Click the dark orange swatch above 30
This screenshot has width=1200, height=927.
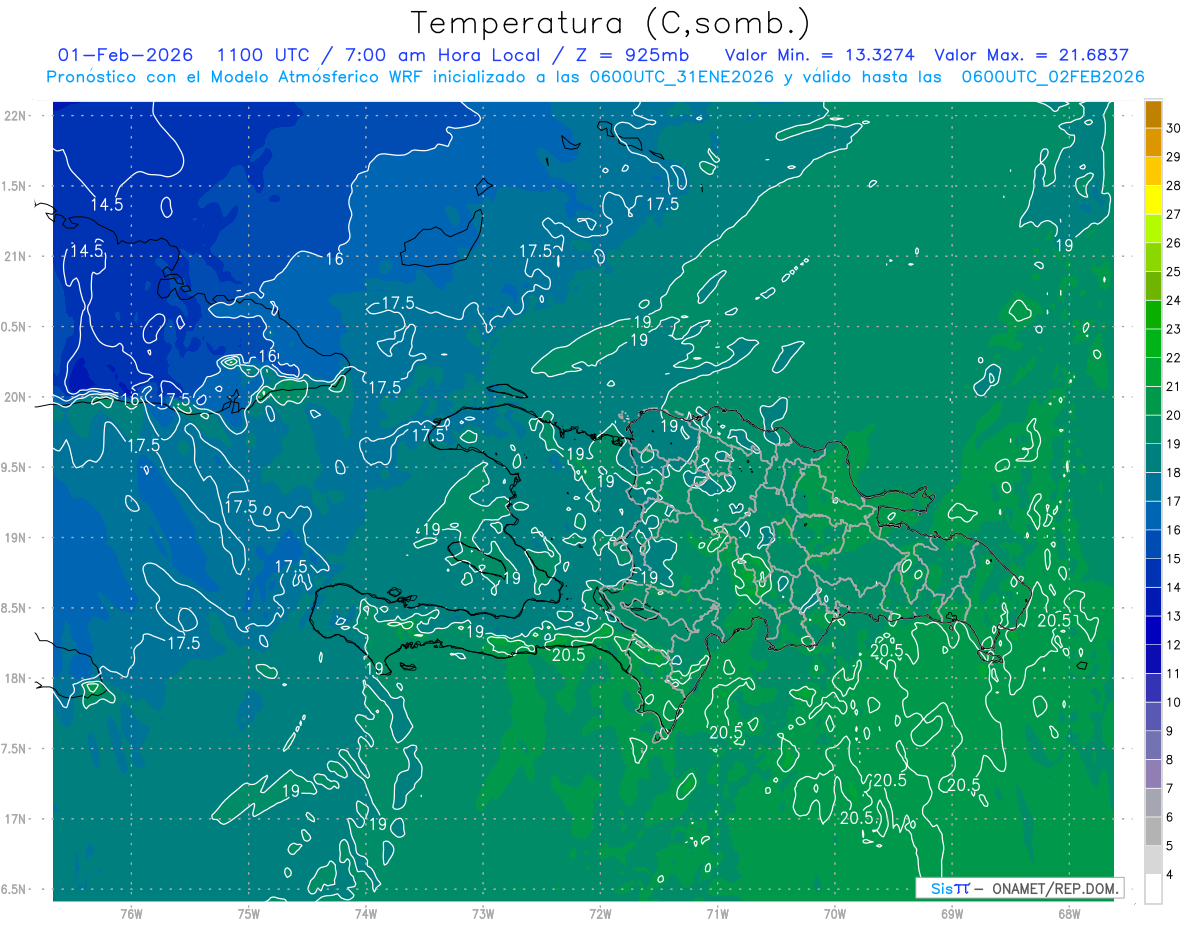click(1153, 114)
